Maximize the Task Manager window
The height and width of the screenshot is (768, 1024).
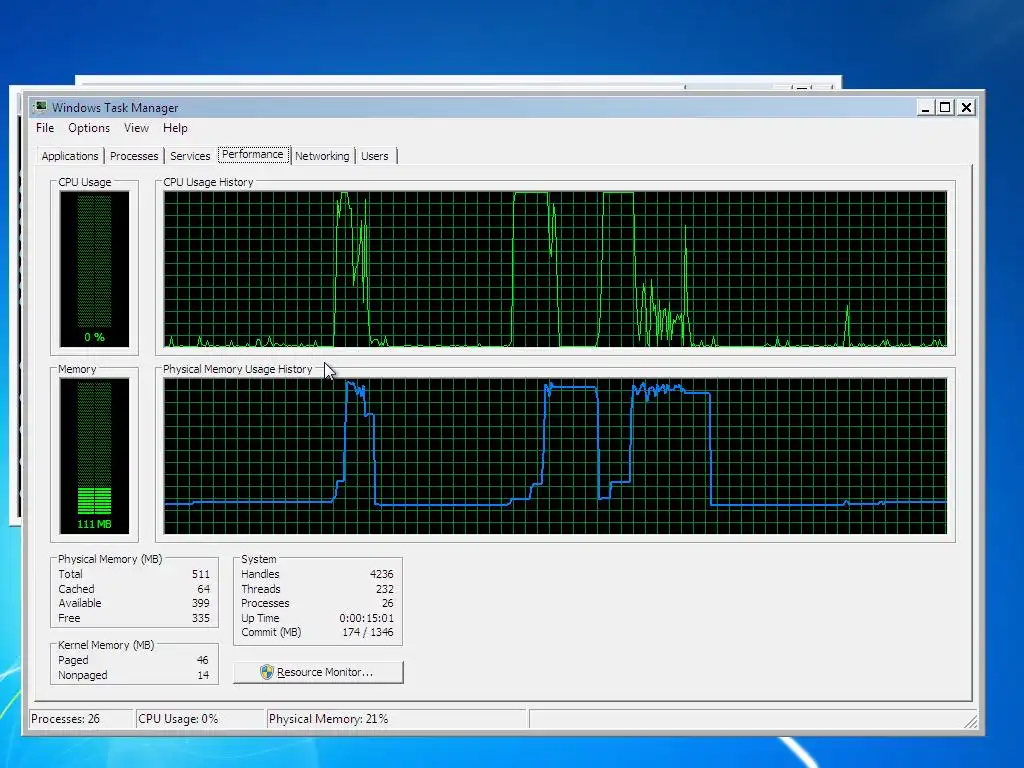click(945, 108)
